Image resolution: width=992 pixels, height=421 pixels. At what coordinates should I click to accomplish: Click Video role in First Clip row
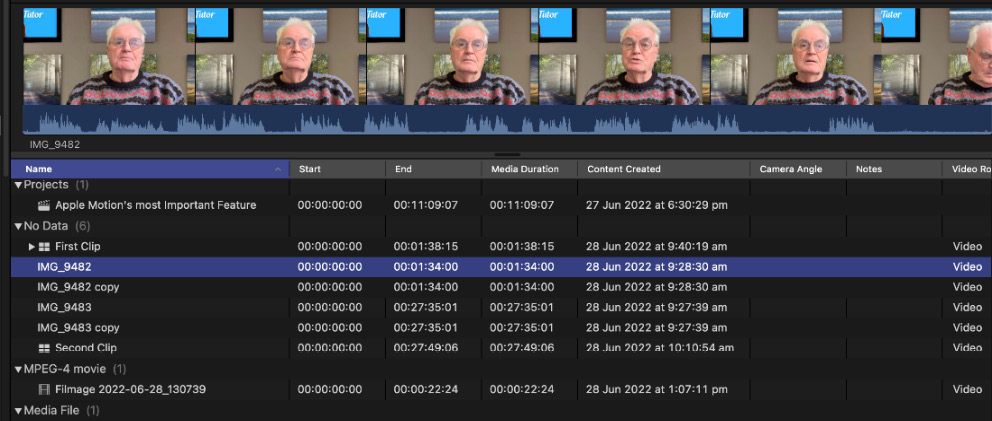(x=967, y=246)
